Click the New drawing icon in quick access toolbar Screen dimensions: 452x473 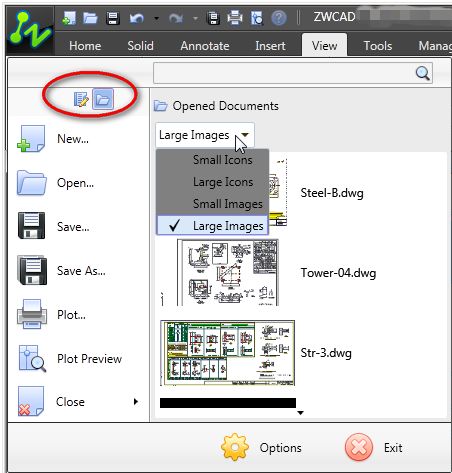(69, 18)
